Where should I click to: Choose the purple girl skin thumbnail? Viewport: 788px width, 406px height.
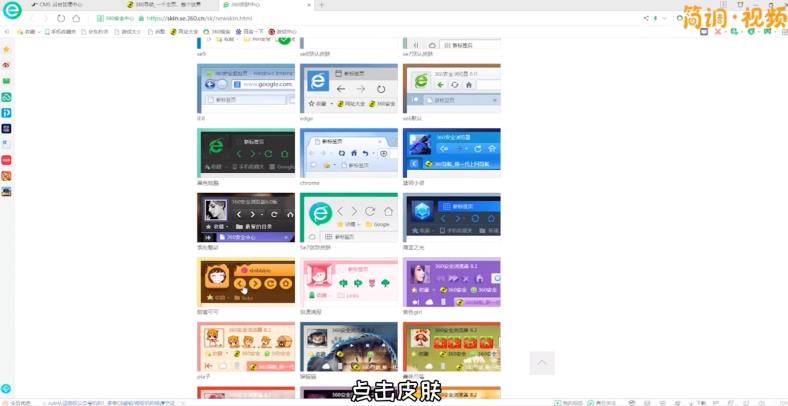coord(451,282)
